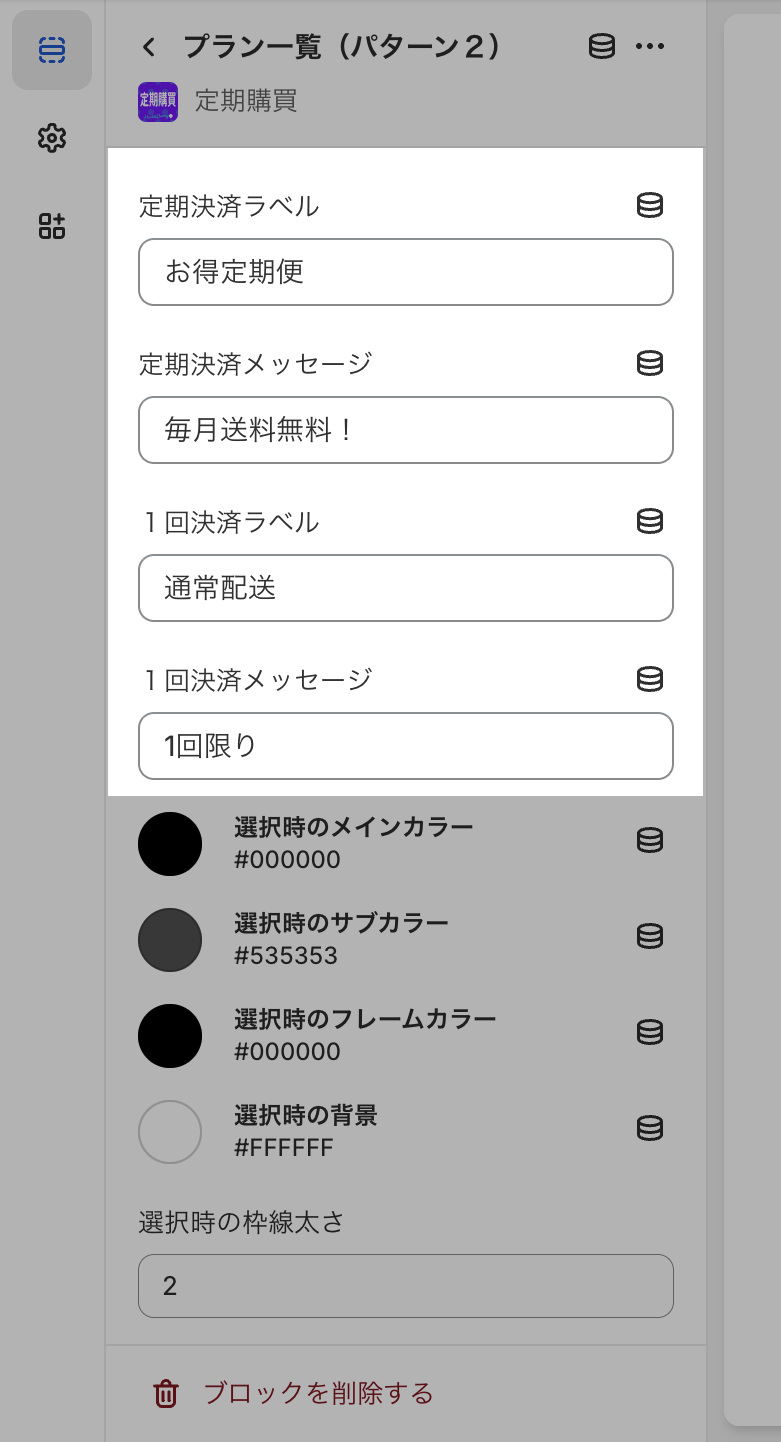The height and width of the screenshot is (1442, 781).
Task: Click the 定期決済ラベル text field
Action: coord(405,272)
